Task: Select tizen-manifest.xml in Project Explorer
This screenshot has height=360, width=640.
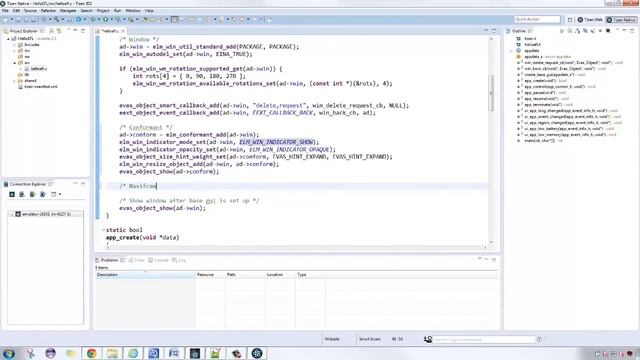Action: 38,87
